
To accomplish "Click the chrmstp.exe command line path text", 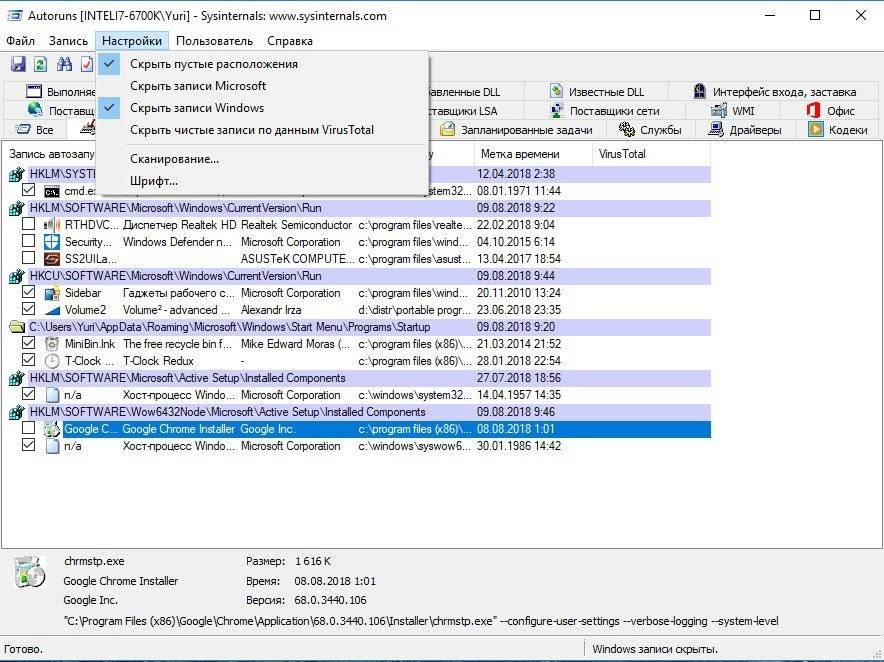I will pyautogui.click(x=421, y=621).
